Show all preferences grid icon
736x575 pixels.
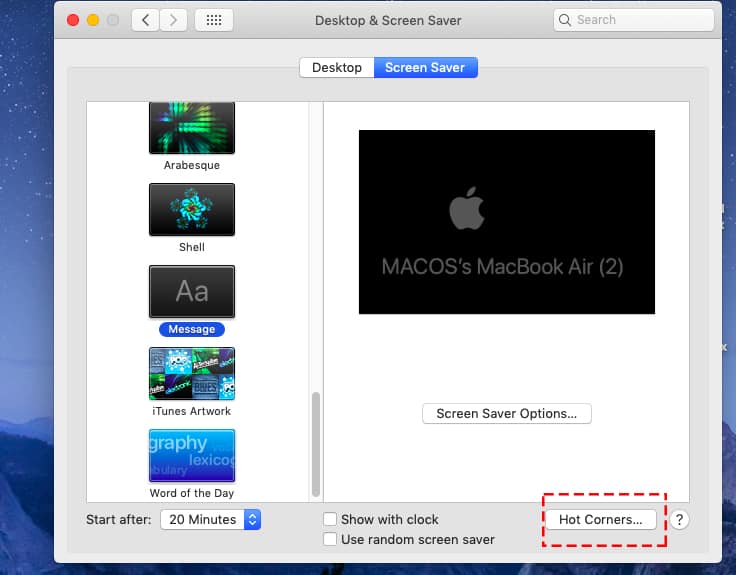coord(214,20)
